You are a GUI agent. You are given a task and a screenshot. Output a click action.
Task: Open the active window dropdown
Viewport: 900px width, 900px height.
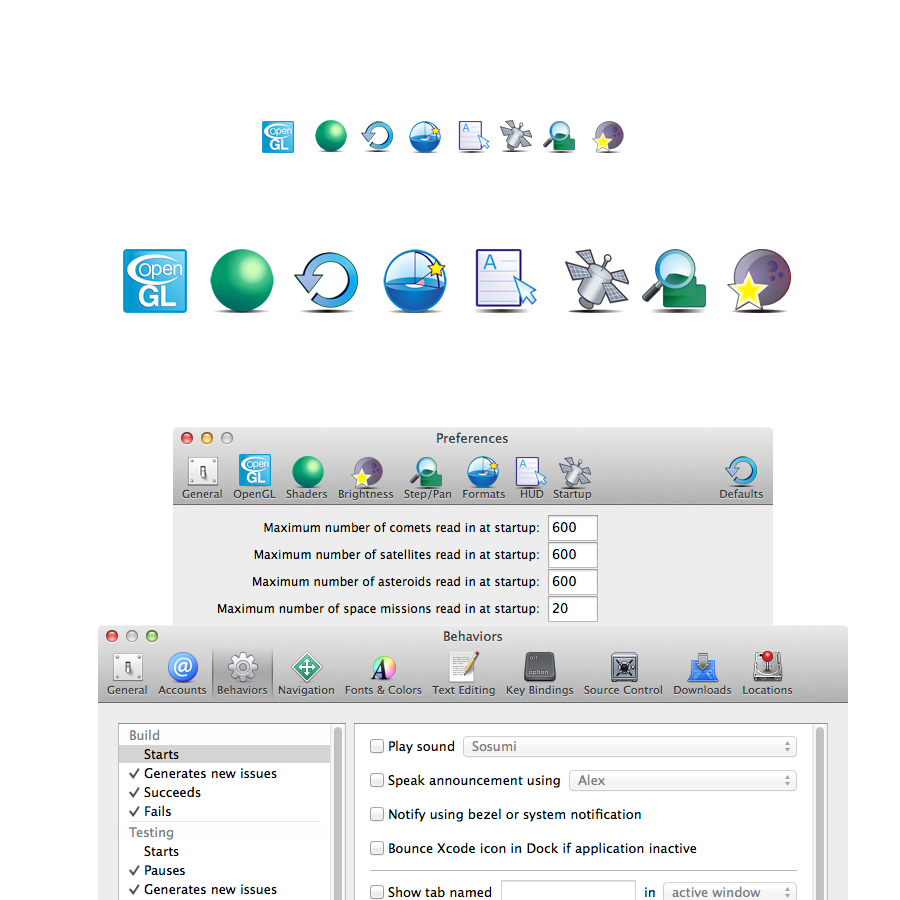[730, 891]
